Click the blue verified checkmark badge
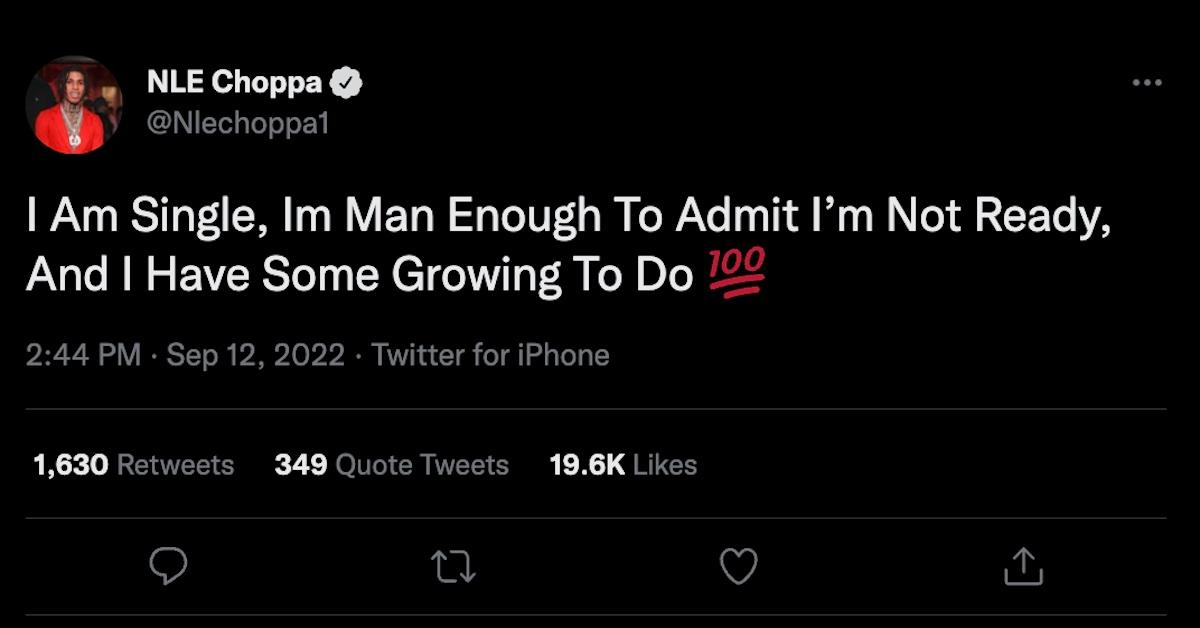Viewport: 1200px width, 628px height. 346,84
